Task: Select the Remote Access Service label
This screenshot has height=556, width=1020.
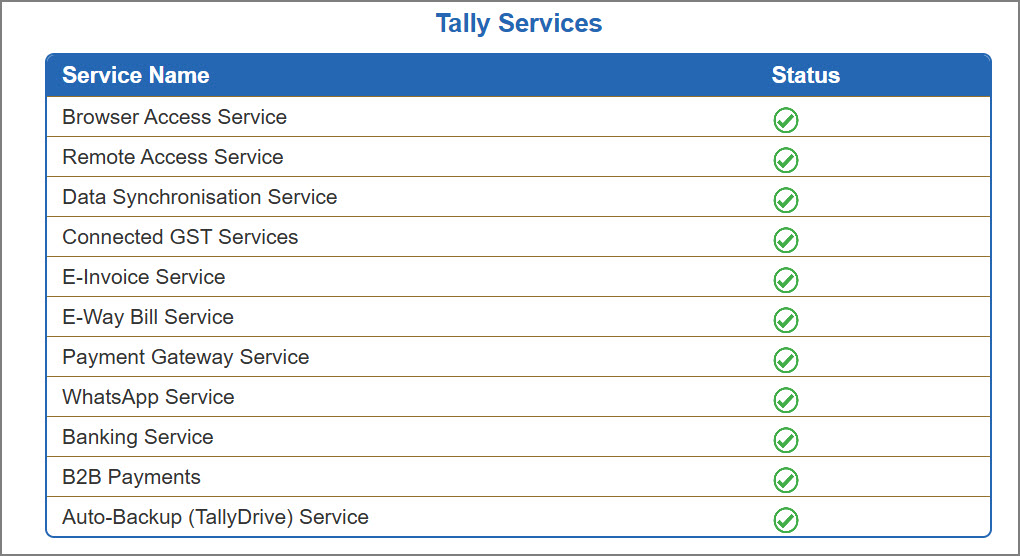Action: pos(172,157)
